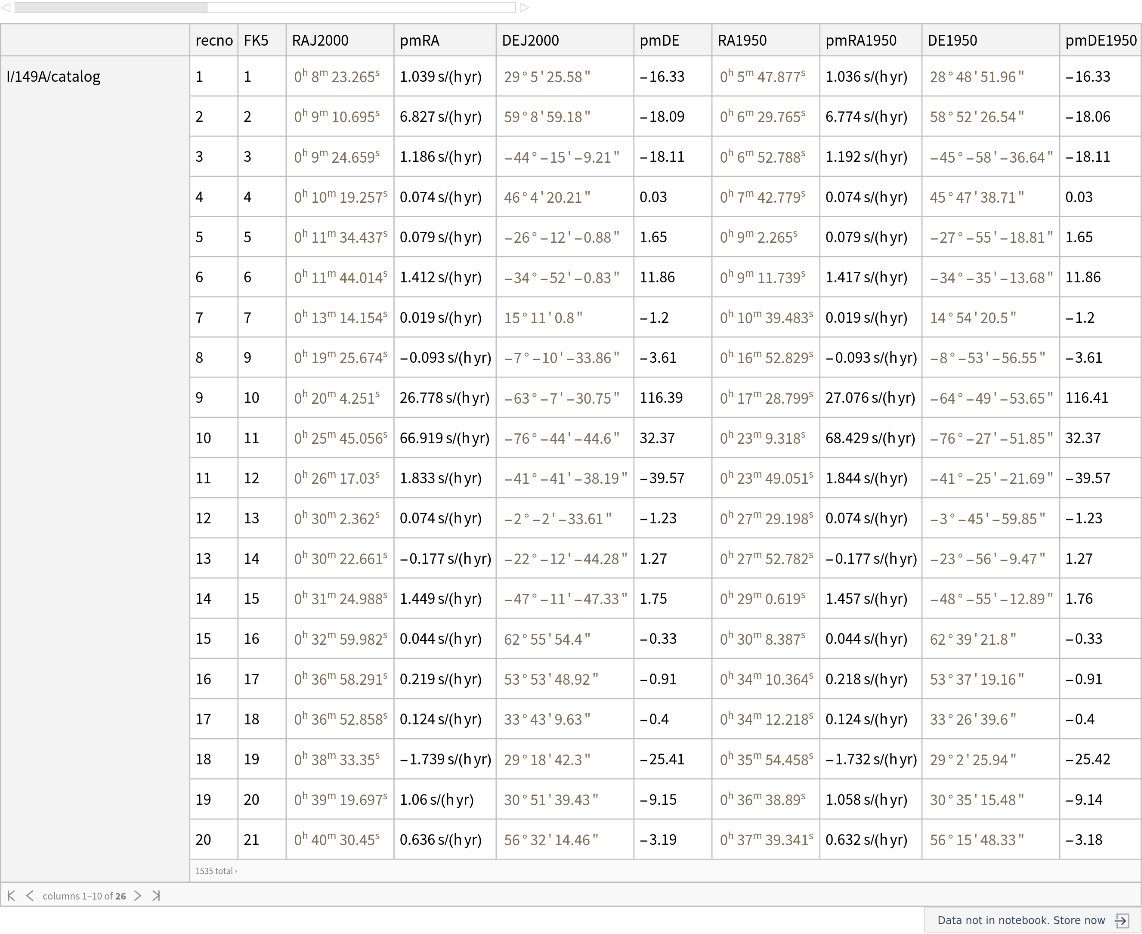The height and width of the screenshot is (934, 1142).
Task: Click the pmDE value 116.39 cell
Action: pos(661,398)
